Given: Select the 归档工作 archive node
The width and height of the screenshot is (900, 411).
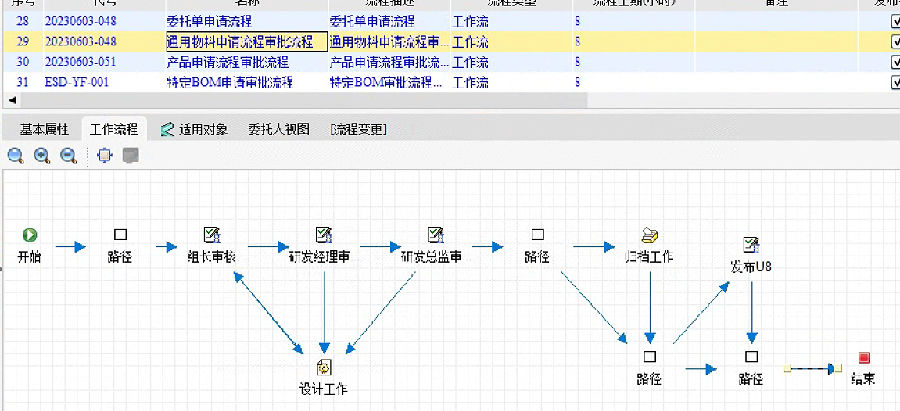Looking at the screenshot, I should [x=649, y=234].
